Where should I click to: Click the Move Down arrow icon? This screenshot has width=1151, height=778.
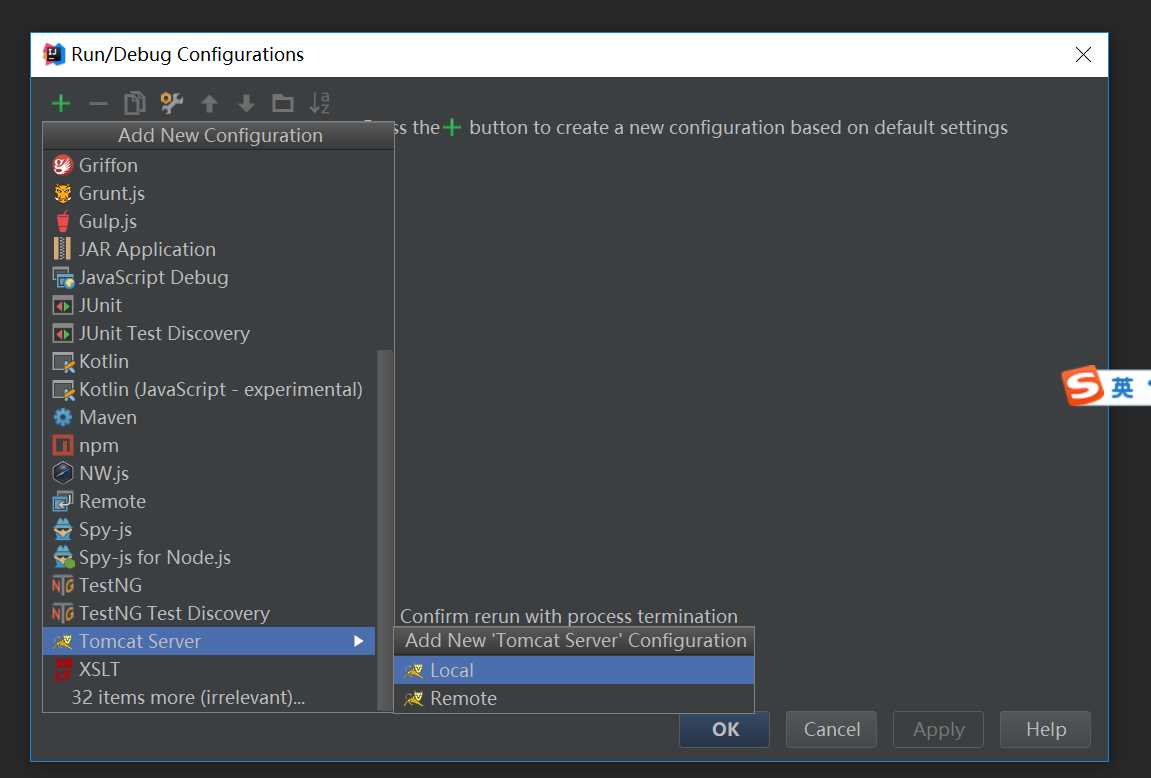tap(246, 103)
